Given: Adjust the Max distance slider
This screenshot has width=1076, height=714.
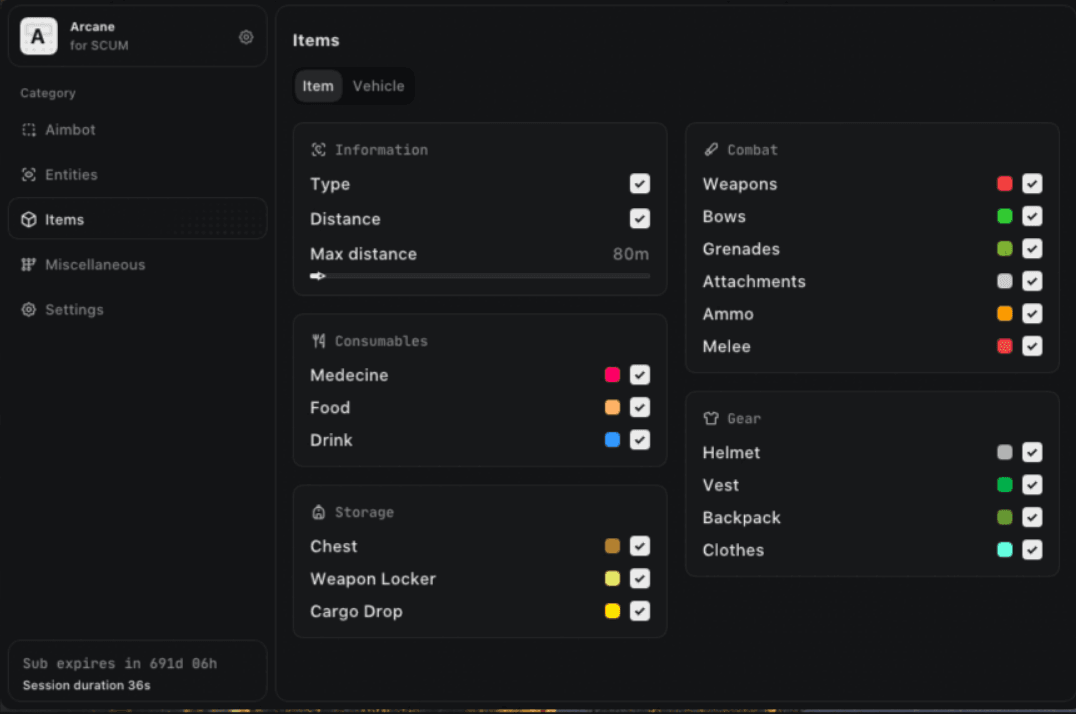Looking at the screenshot, I should 320,276.
